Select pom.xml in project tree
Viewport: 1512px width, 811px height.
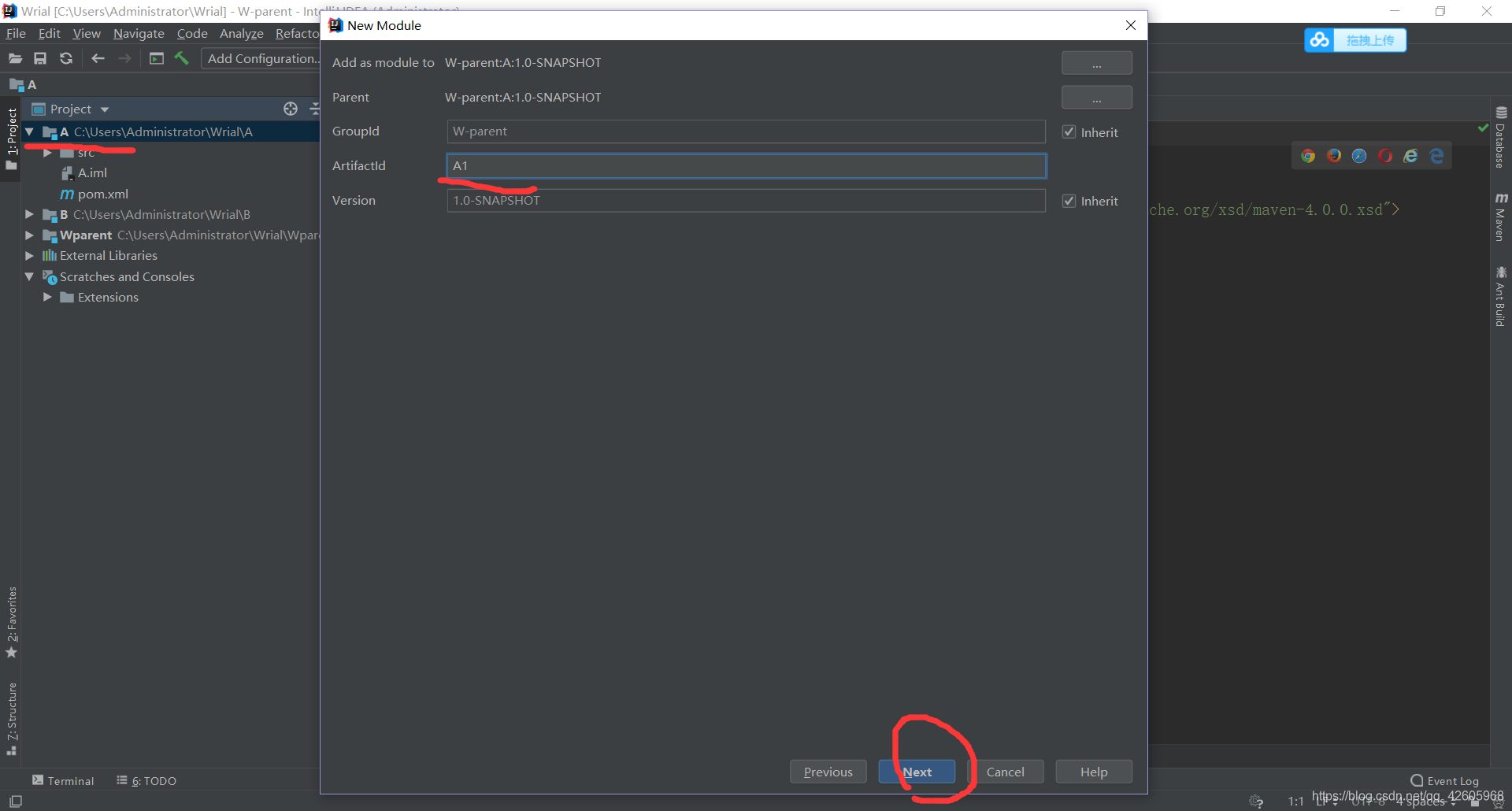pyautogui.click(x=94, y=194)
